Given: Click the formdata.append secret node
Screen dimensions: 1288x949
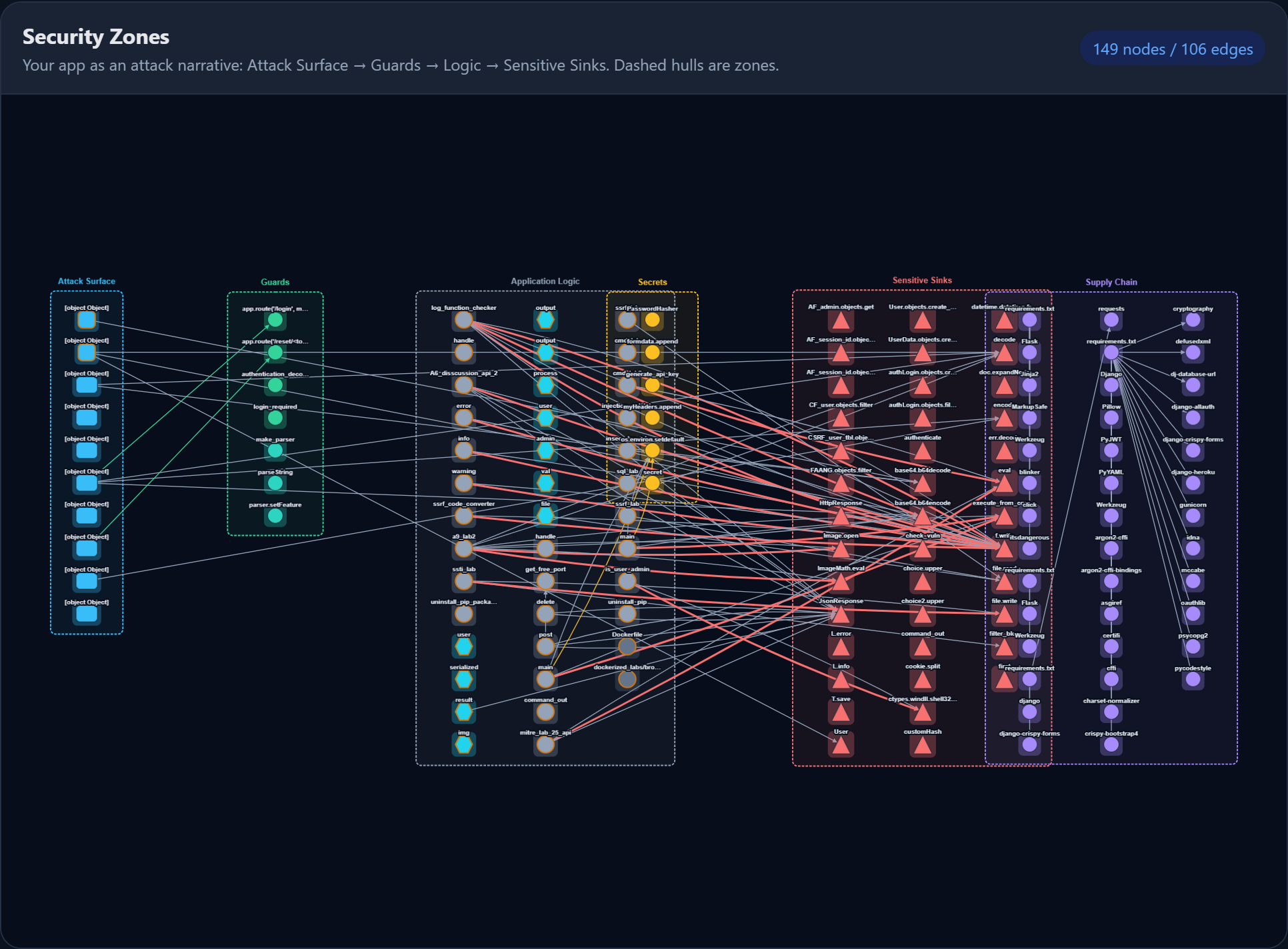Looking at the screenshot, I should coord(653,353).
